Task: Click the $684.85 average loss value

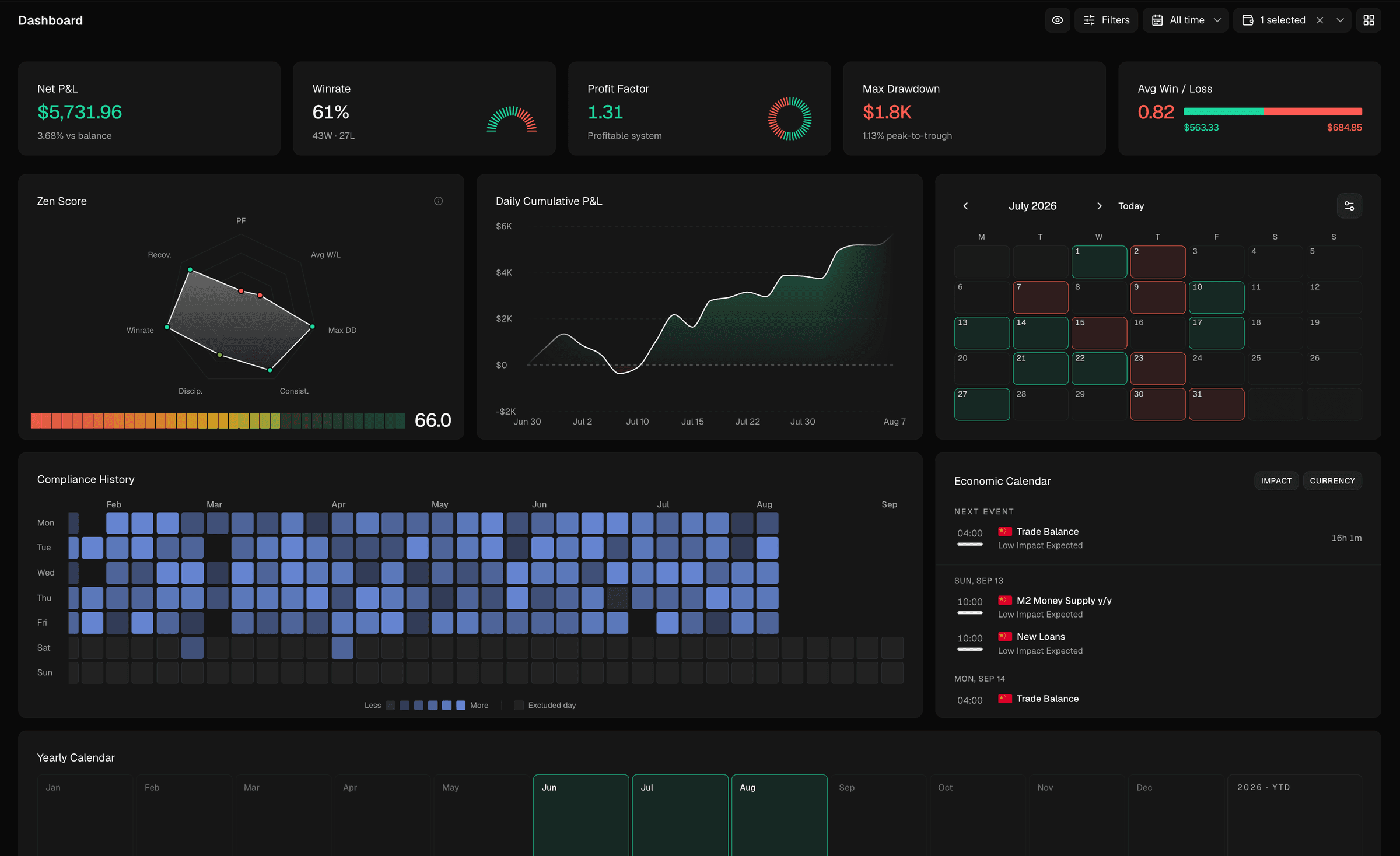Action: click(1344, 128)
